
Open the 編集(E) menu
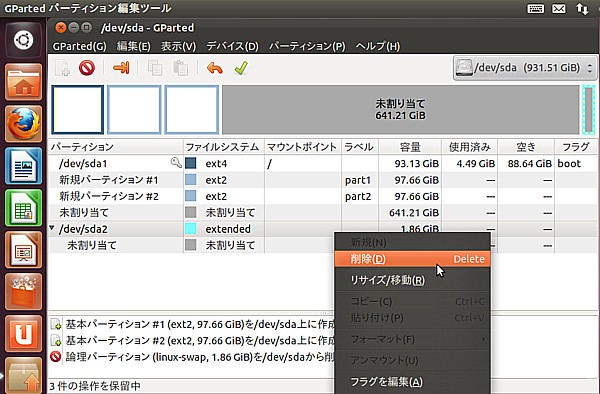point(134,46)
